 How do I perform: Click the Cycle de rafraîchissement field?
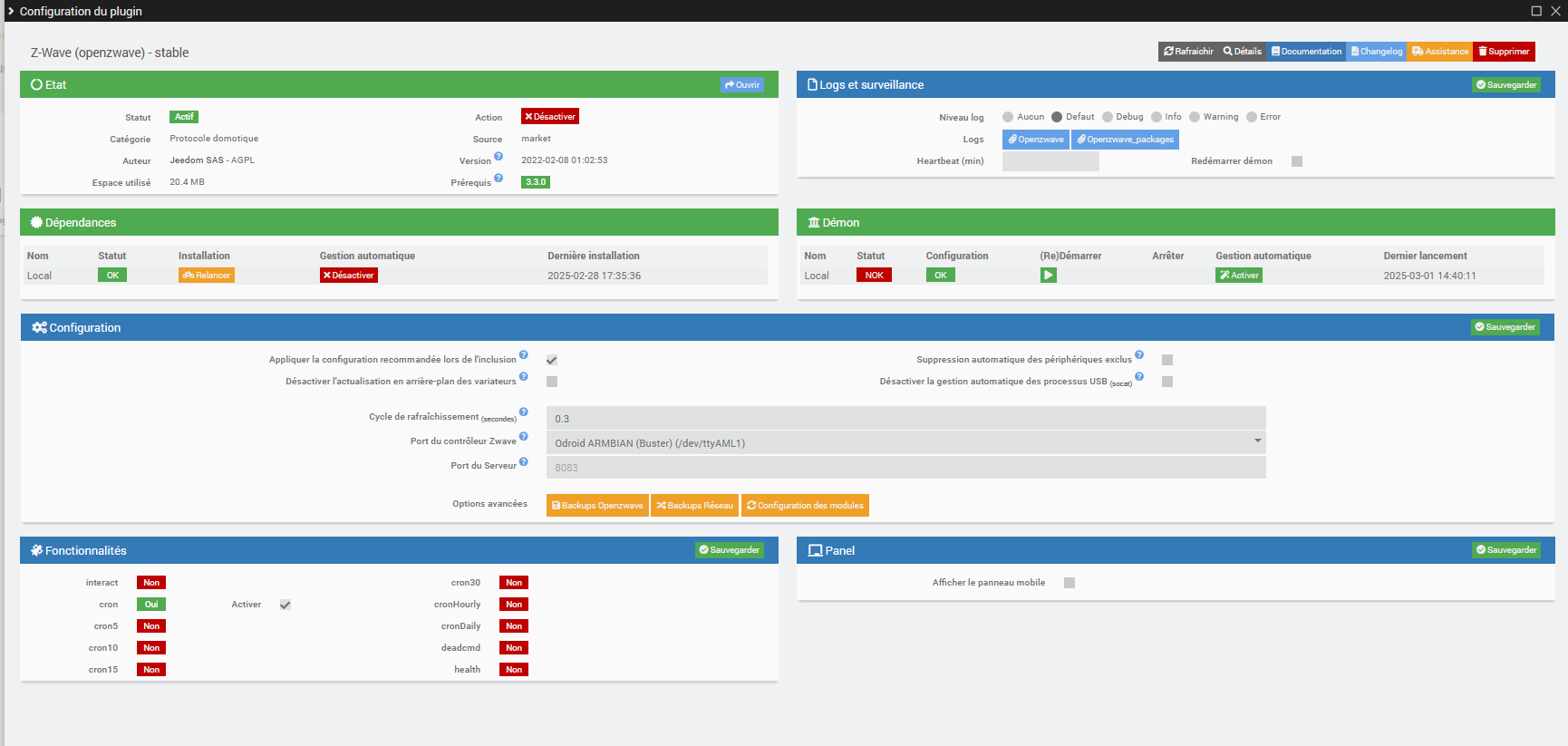click(906, 419)
